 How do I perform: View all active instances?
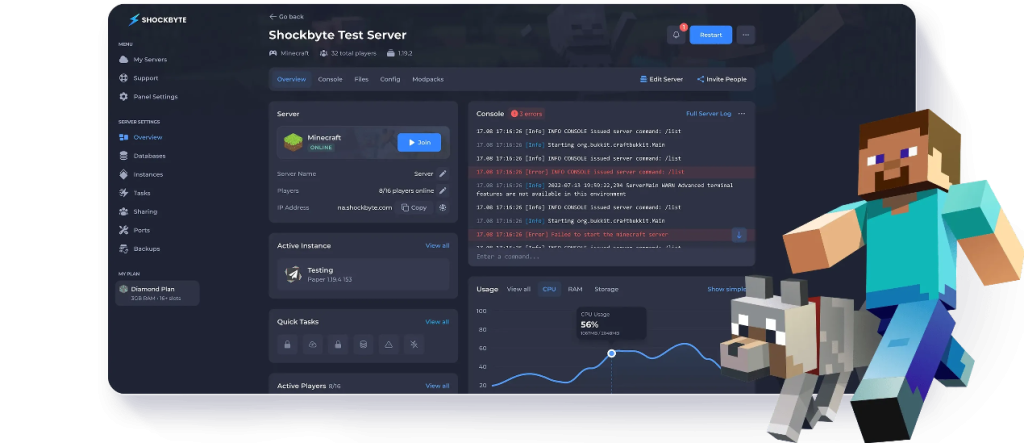click(437, 246)
